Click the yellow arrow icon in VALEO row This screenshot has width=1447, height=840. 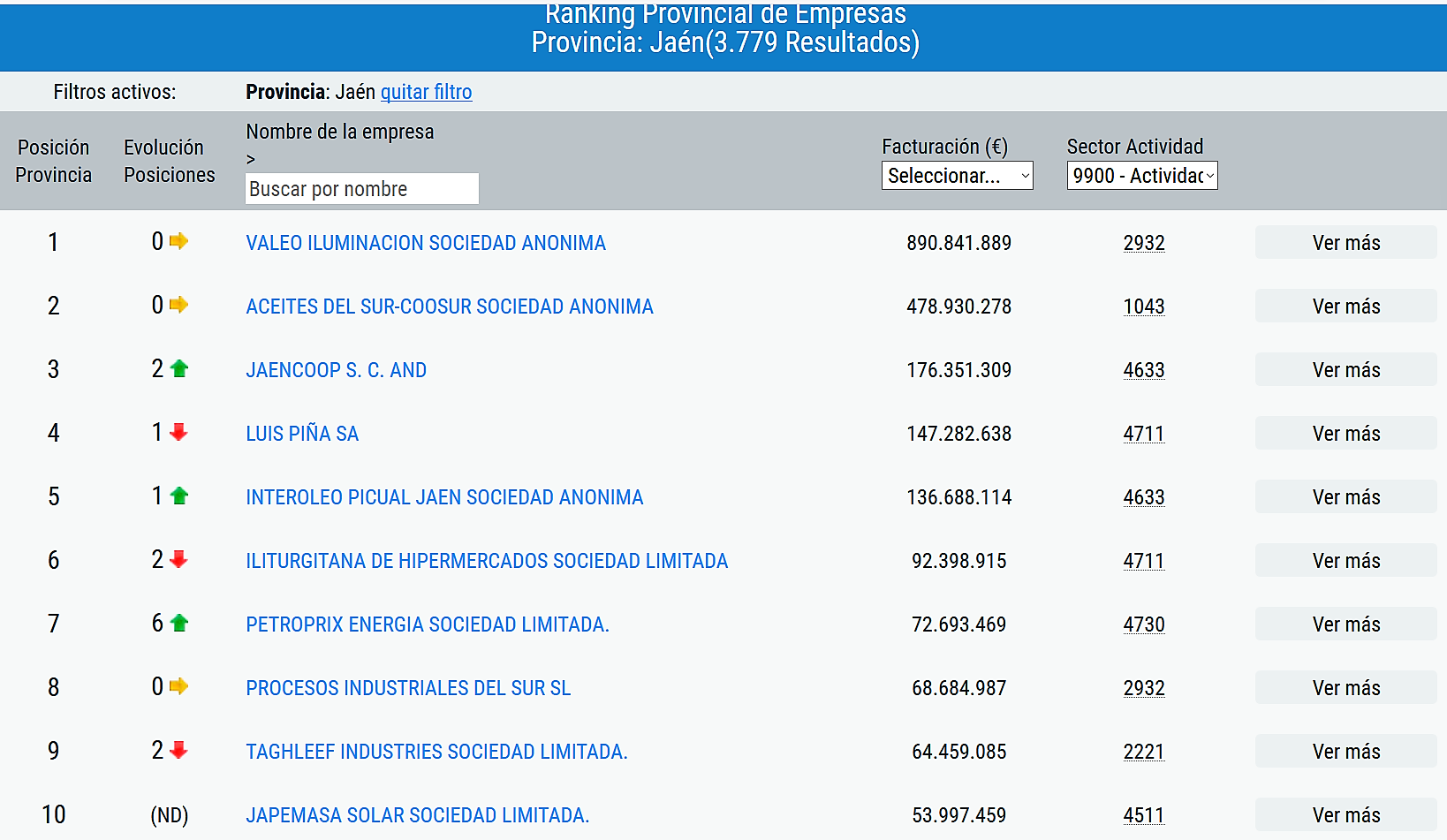click(x=179, y=241)
